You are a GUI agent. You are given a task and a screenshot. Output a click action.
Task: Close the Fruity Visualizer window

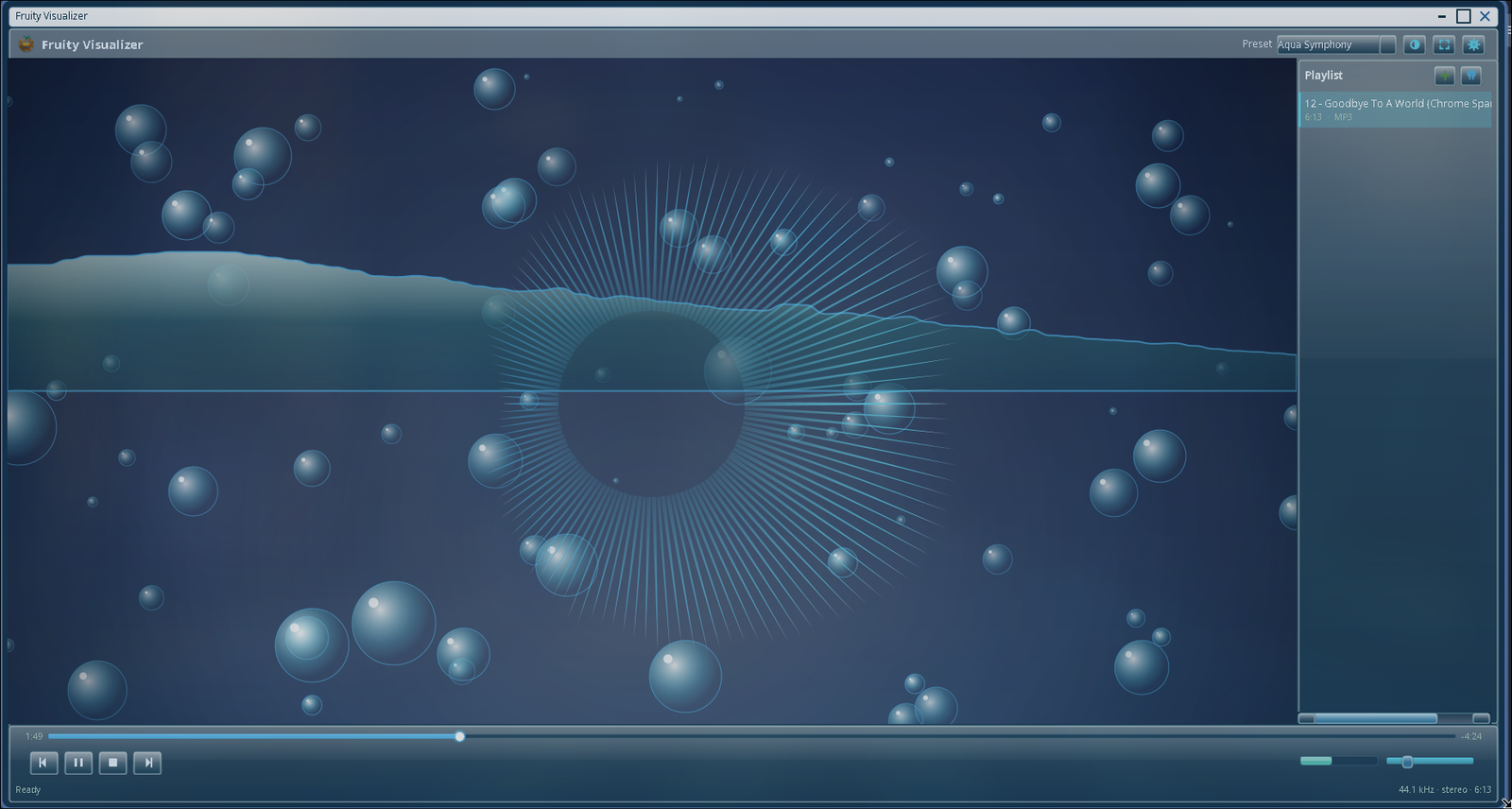click(x=1486, y=16)
